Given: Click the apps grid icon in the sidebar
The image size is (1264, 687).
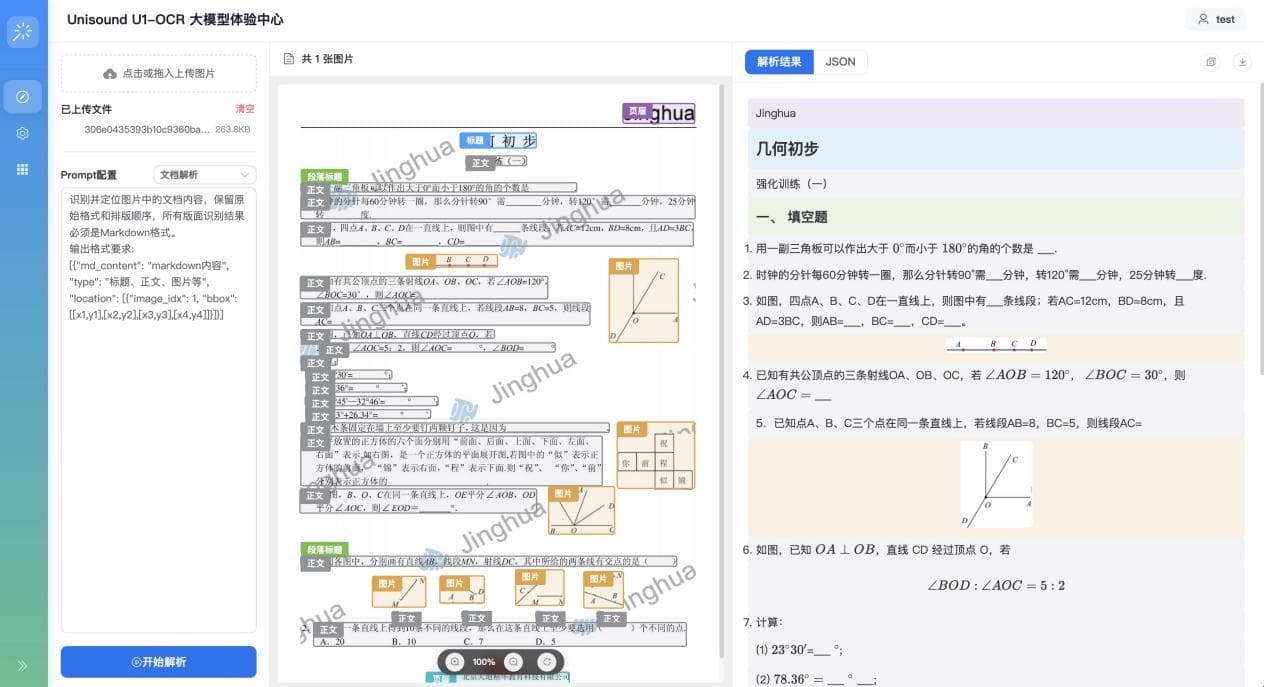Looking at the screenshot, I should pyautogui.click(x=22, y=169).
